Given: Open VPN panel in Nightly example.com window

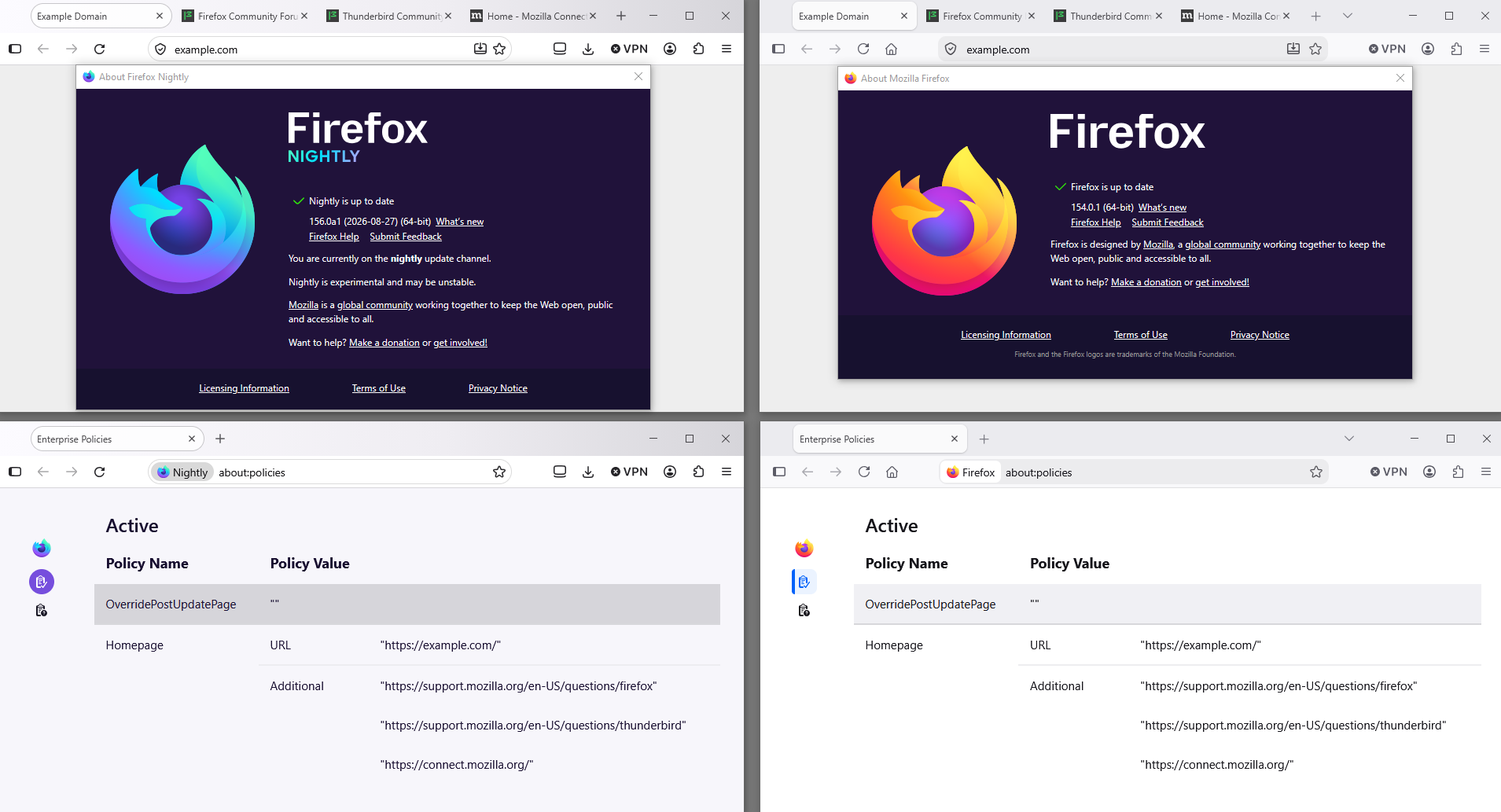Looking at the screenshot, I should [629, 49].
